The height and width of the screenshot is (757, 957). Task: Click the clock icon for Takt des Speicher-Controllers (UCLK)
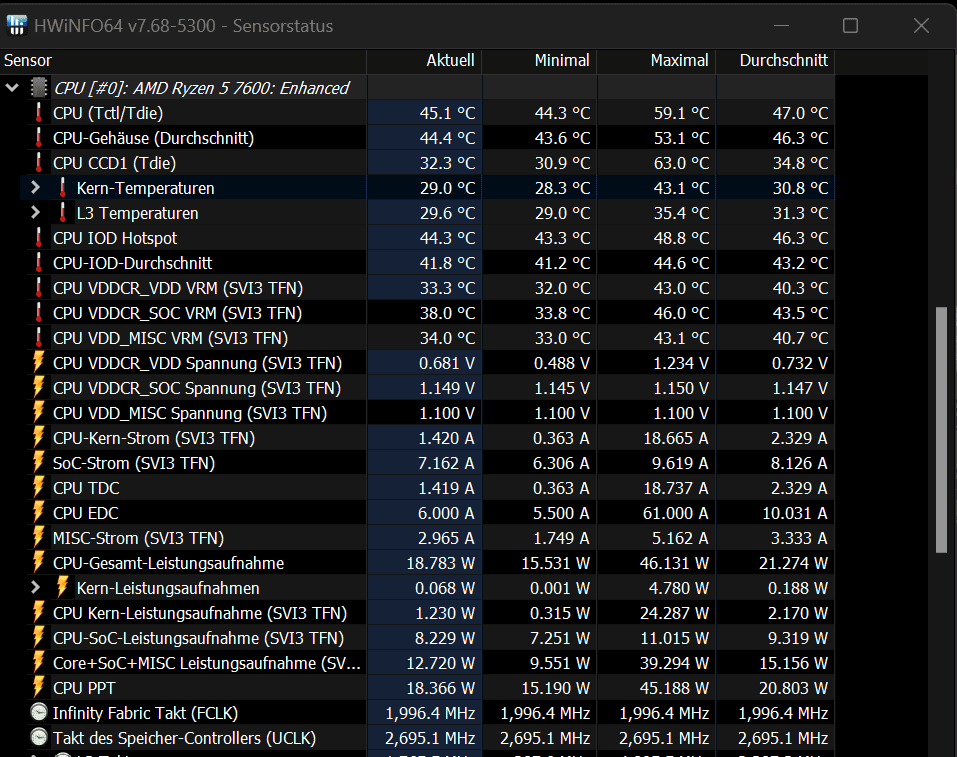pos(39,737)
